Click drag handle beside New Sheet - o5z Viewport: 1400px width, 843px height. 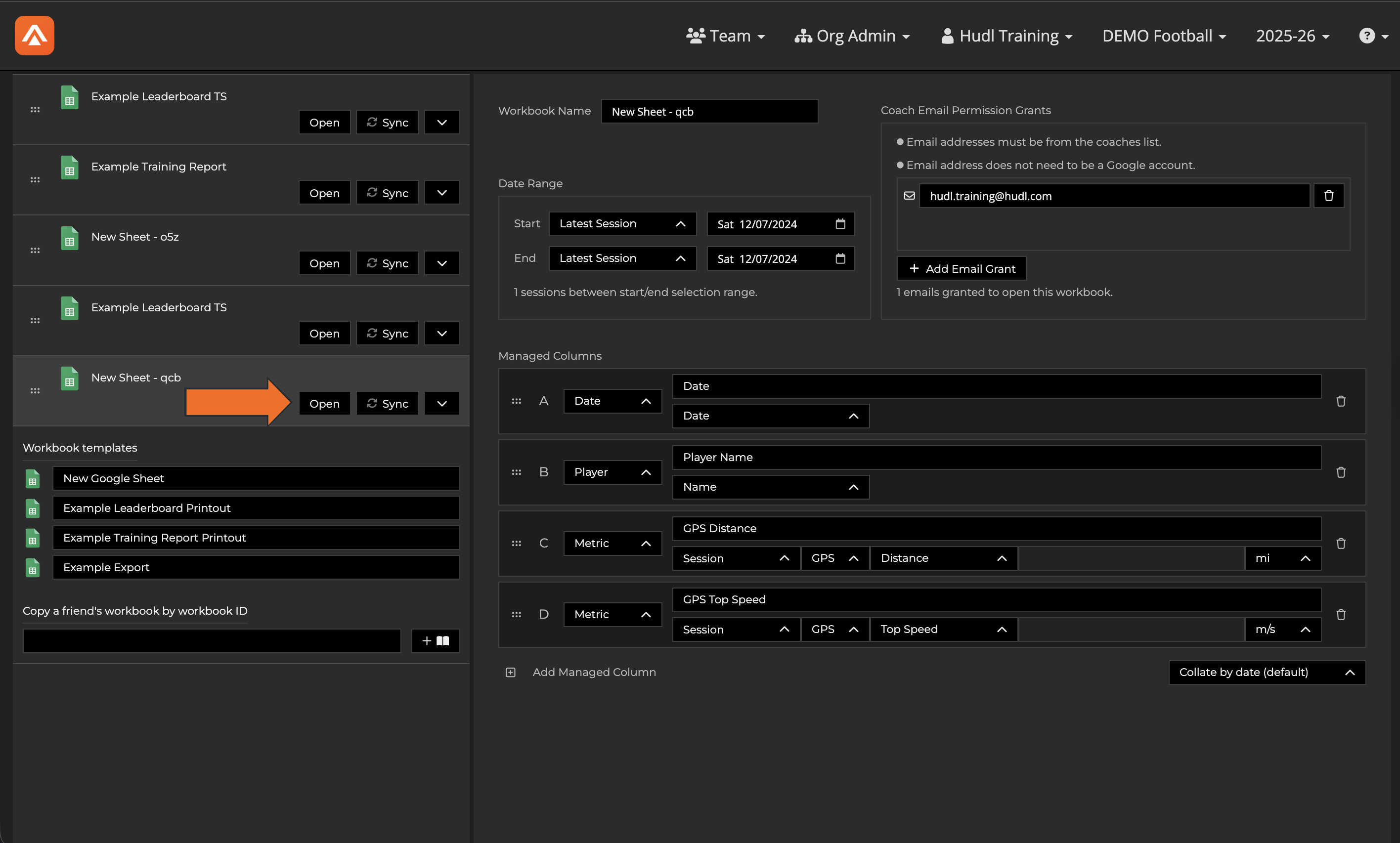35,250
